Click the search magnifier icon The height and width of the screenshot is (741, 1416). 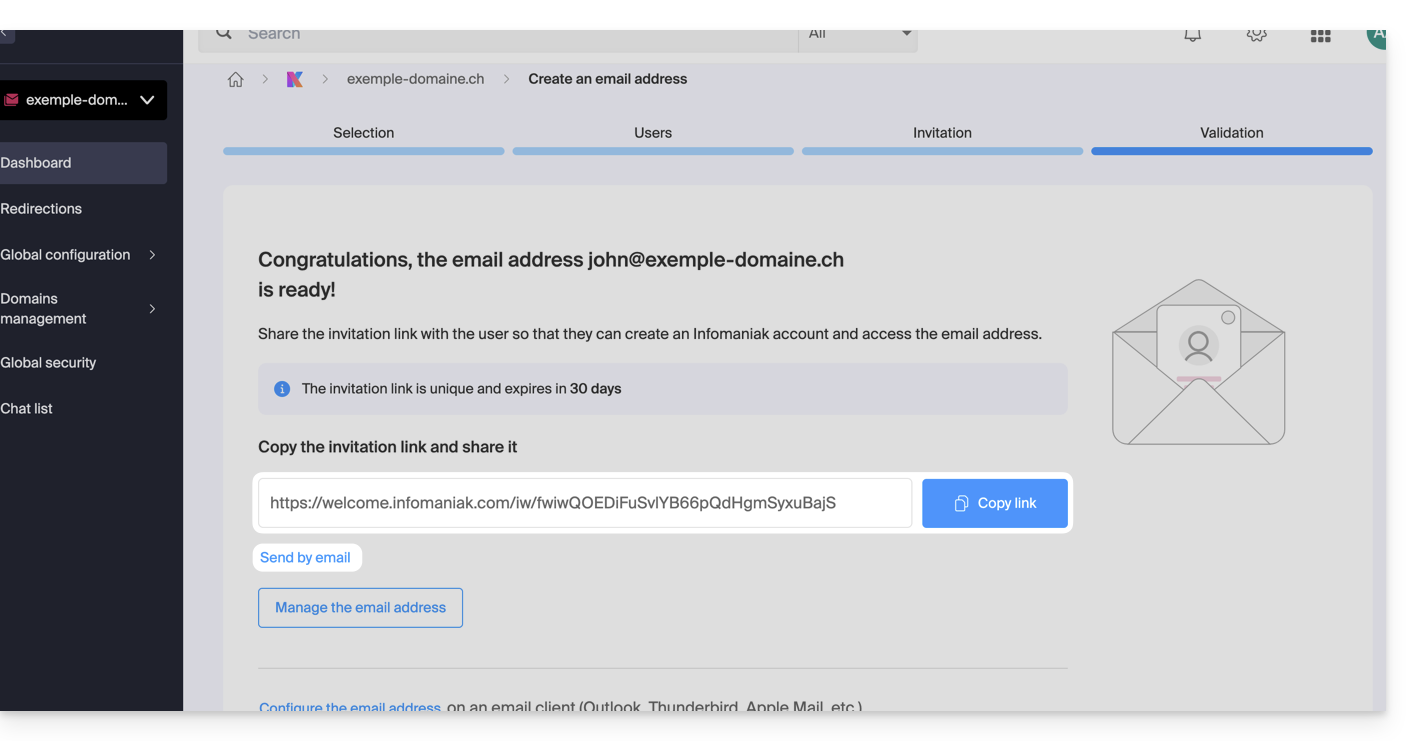[224, 34]
